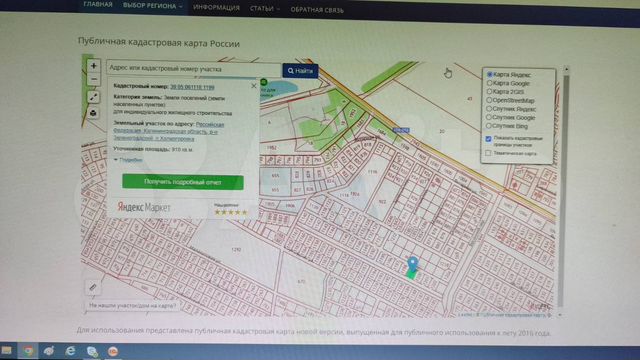Click the blue location pin on map
Image resolution: width=640 pixels, height=360 pixels.
[x=413, y=264]
